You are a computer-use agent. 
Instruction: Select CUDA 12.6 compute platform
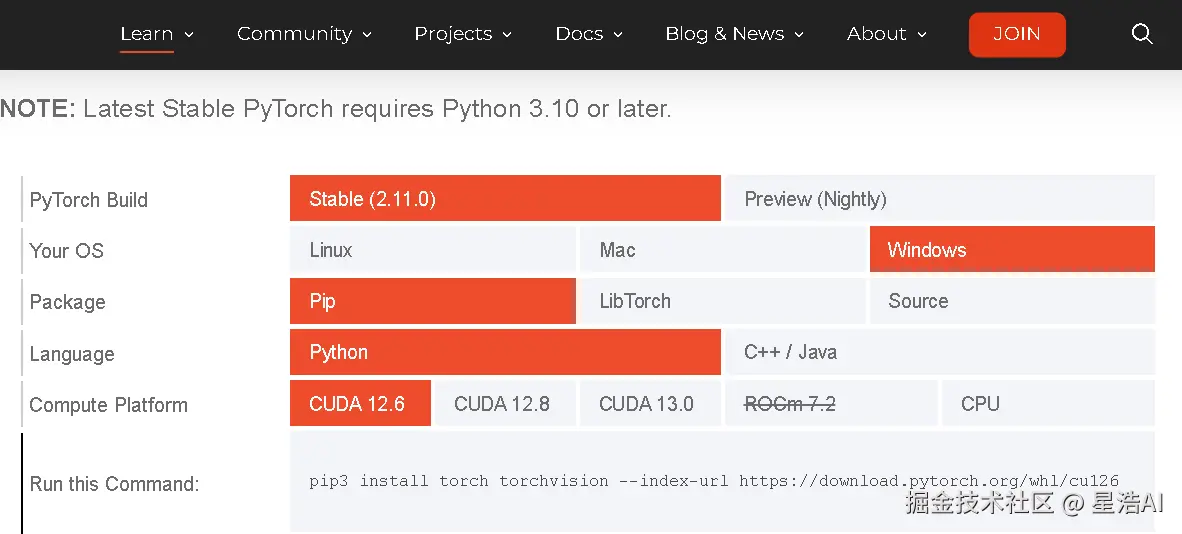(x=360, y=404)
